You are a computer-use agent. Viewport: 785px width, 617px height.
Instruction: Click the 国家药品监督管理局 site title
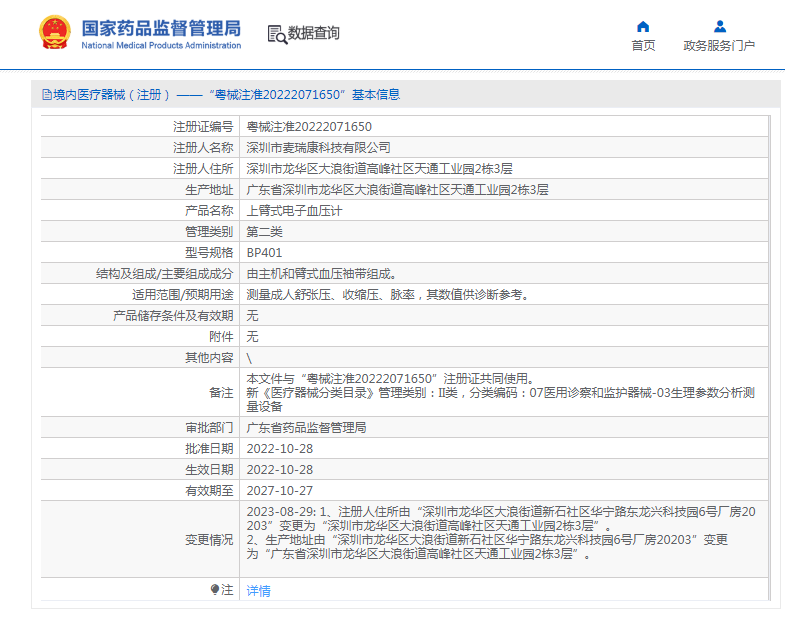tap(161, 28)
